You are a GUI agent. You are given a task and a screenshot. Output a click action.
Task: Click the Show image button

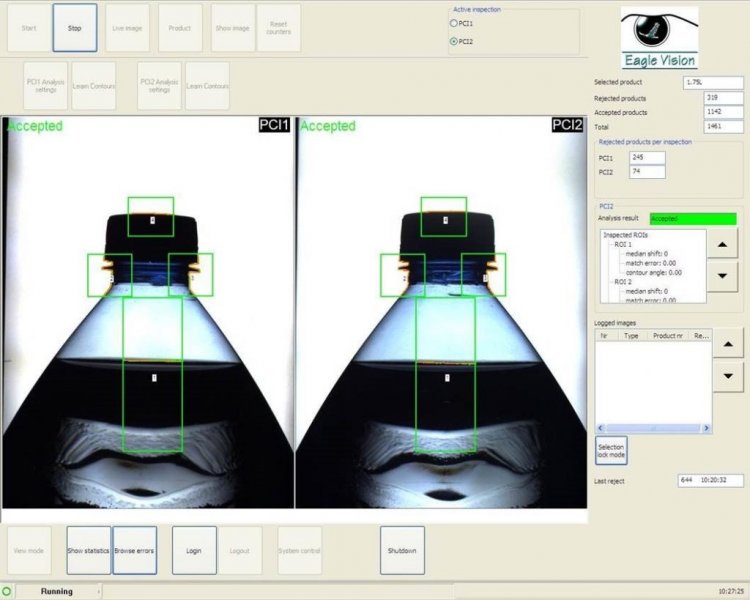point(232,28)
